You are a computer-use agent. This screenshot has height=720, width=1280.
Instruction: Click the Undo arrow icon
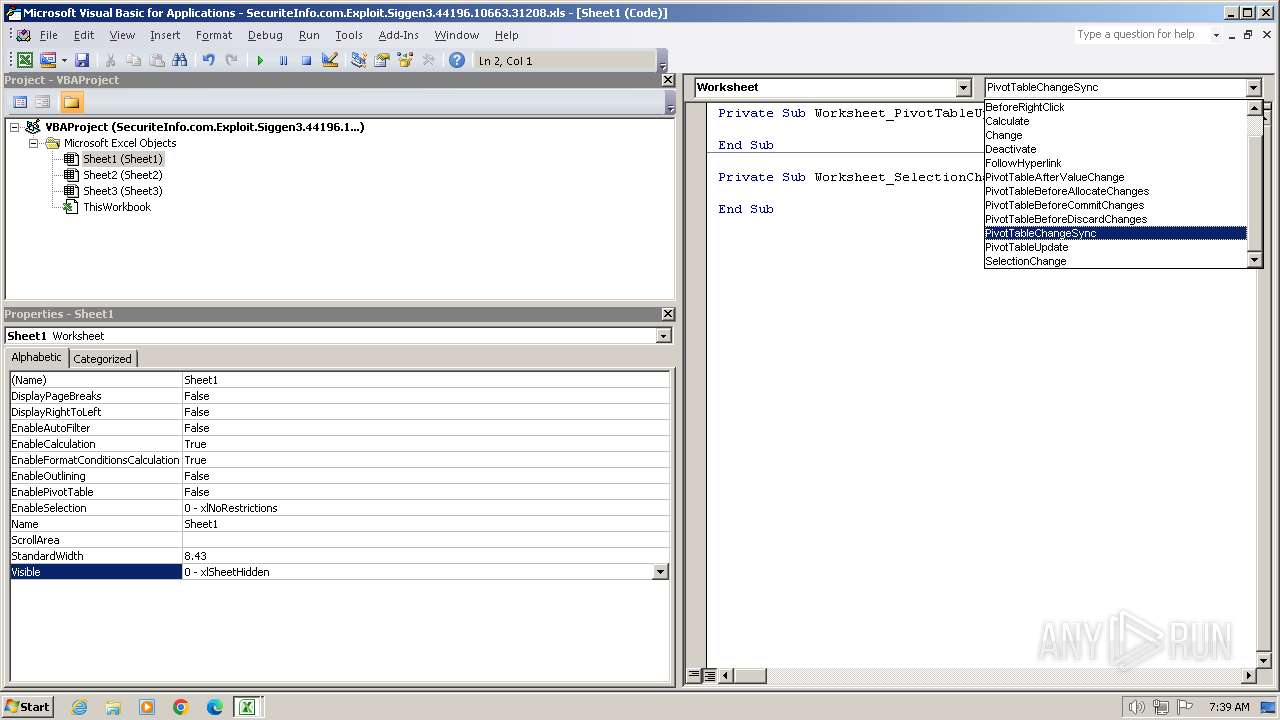tap(208, 60)
